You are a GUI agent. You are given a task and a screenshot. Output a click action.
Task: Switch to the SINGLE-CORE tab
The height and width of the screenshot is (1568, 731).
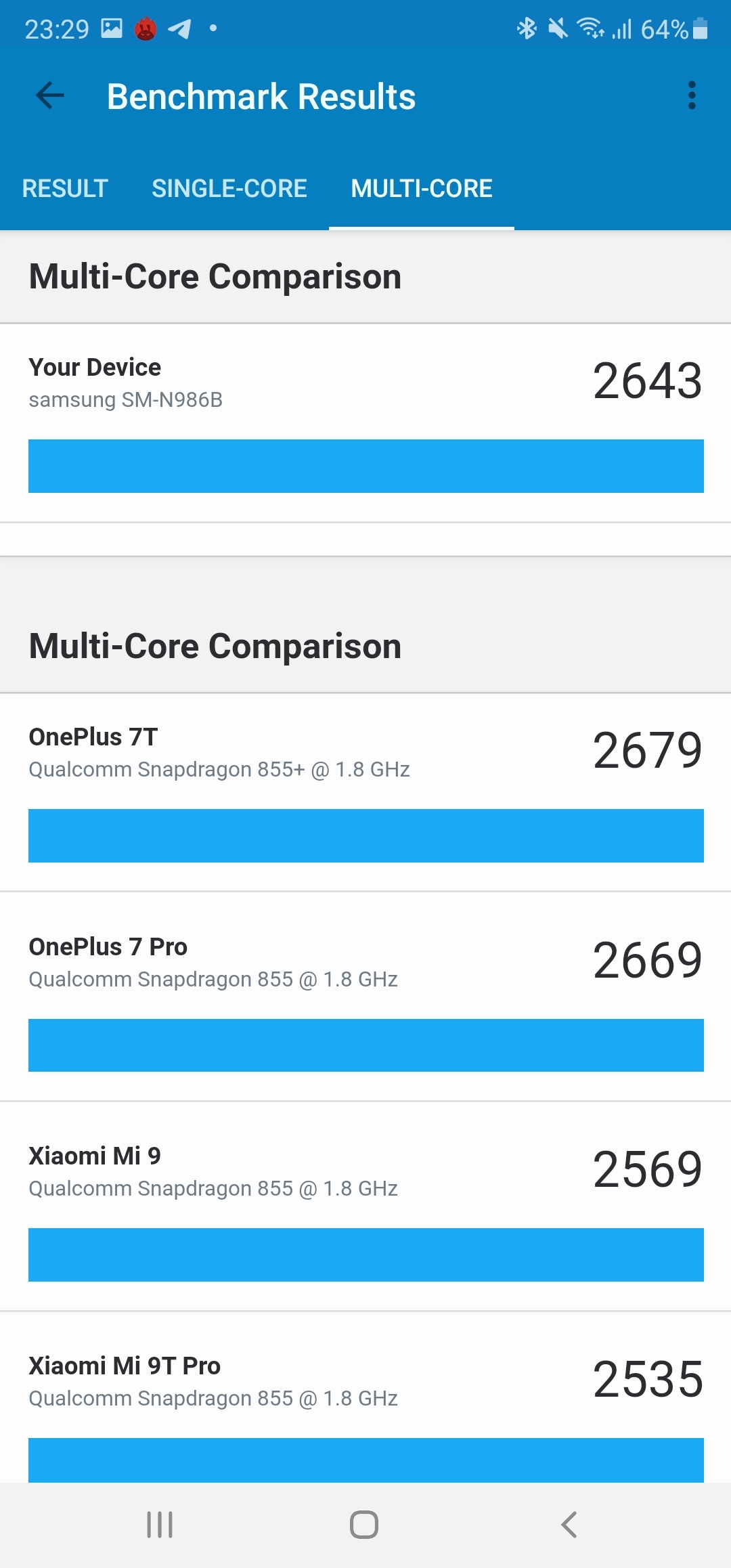(x=229, y=188)
